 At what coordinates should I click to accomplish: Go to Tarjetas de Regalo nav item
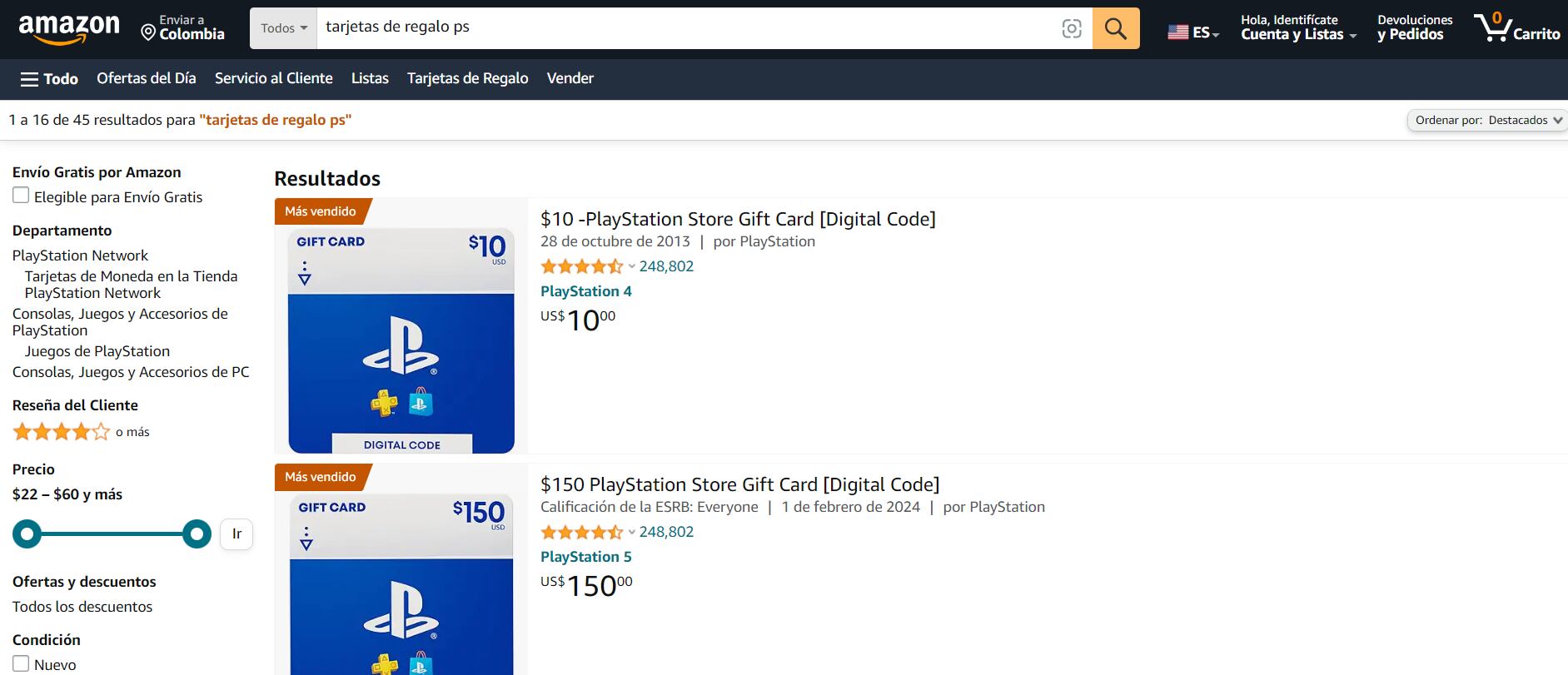[x=467, y=78]
